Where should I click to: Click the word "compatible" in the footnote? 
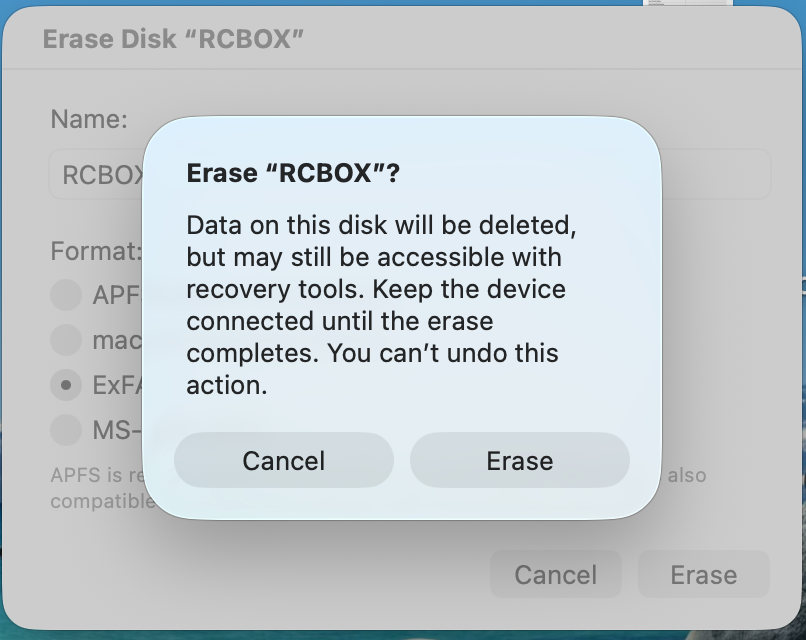[101, 500]
